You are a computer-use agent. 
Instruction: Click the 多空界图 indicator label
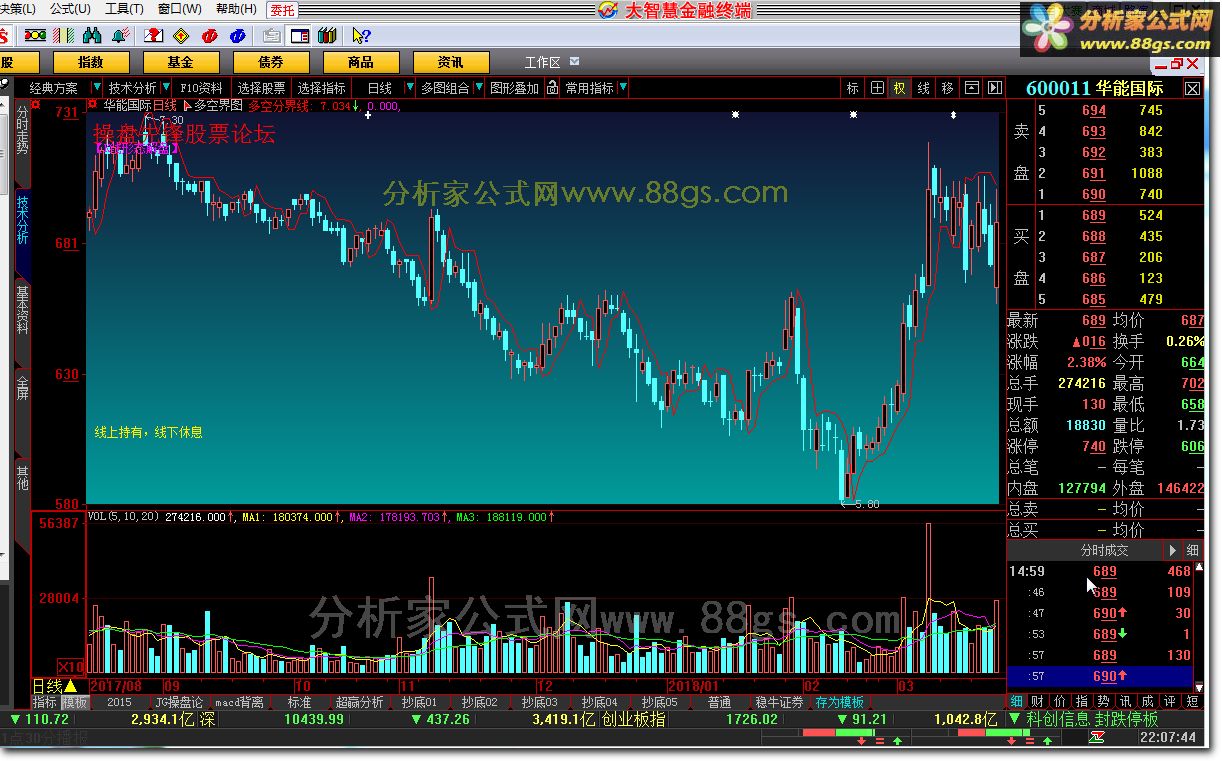tap(218, 104)
